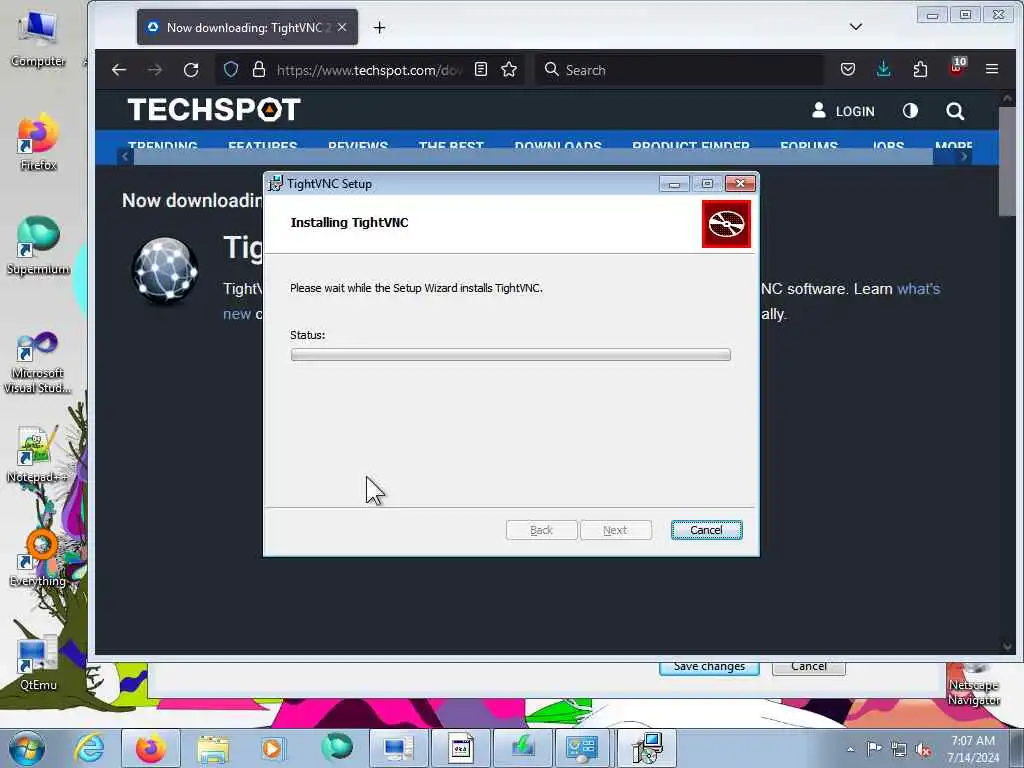Open the DOWNLOADS nav item

(x=558, y=145)
